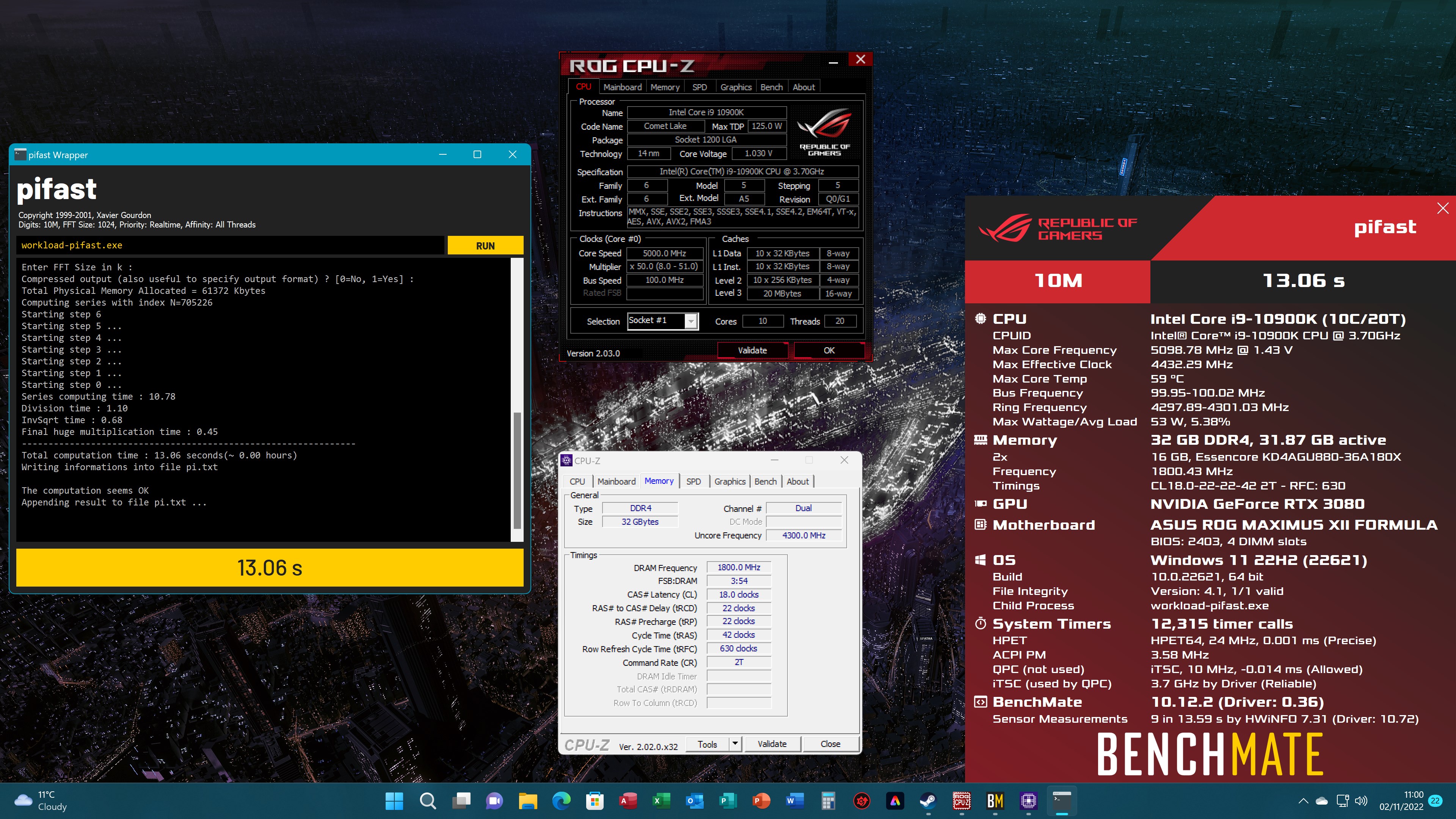
Task: Click the Uncore Frequency 4300.0 MHz value
Action: point(803,536)
